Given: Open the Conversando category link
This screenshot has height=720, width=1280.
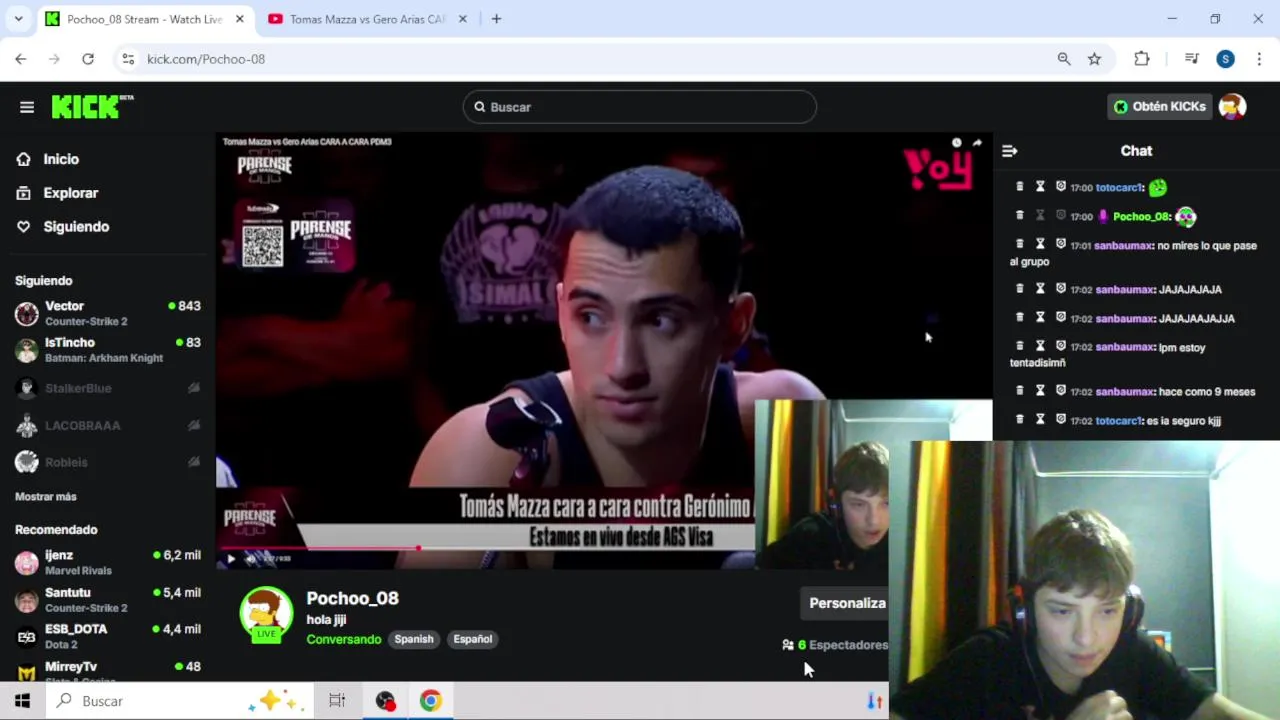Looking at the screenshot, I should coord(344,639).
